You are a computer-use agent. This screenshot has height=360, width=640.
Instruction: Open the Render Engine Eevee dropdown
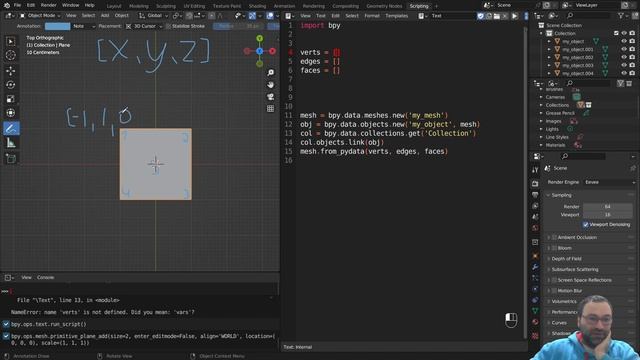[609, 182]
